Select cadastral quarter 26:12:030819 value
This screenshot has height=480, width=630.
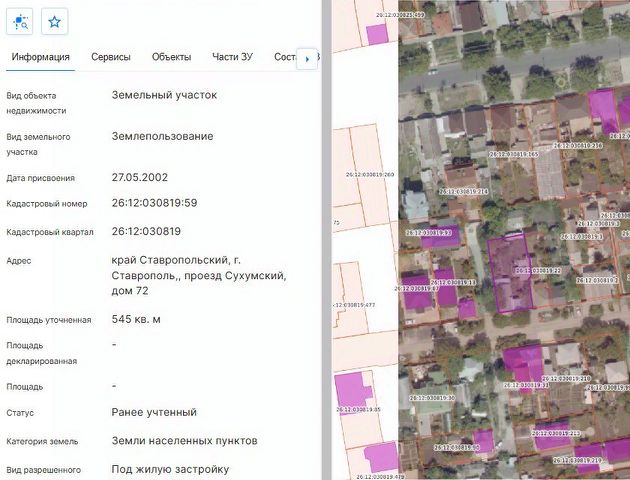(x=146, y=231)
